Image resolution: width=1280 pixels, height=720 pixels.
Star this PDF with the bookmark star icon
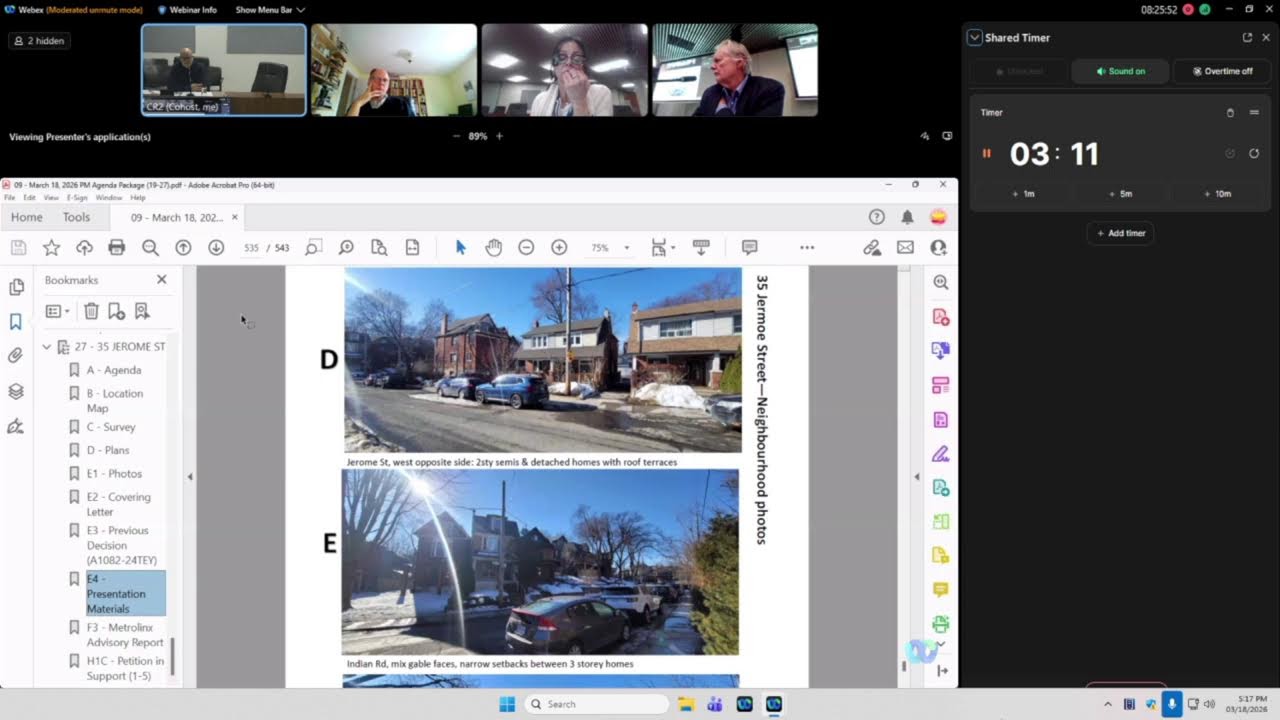tap(51, 247)
